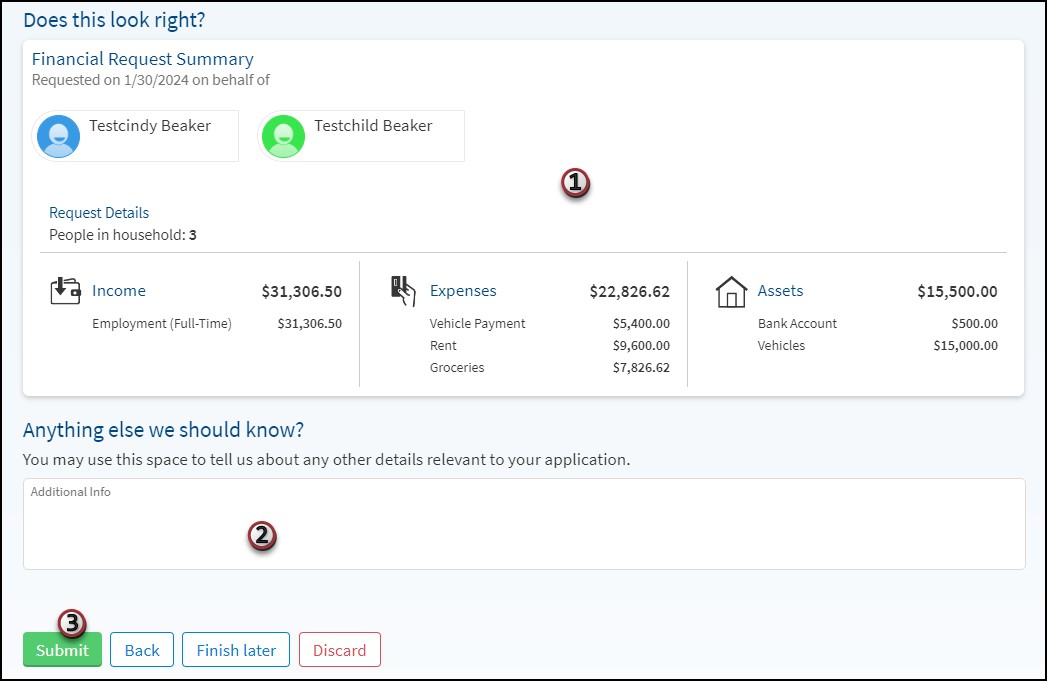
Task: Click the Bank Account row label
Action: coord(797,324)
